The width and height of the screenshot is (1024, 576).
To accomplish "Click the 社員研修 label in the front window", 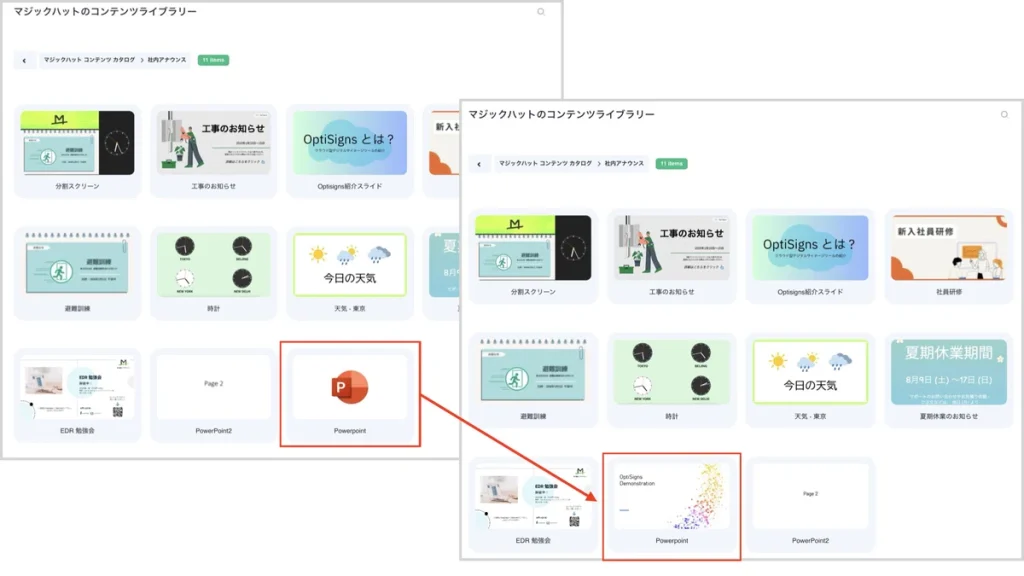I will (945, 292).
